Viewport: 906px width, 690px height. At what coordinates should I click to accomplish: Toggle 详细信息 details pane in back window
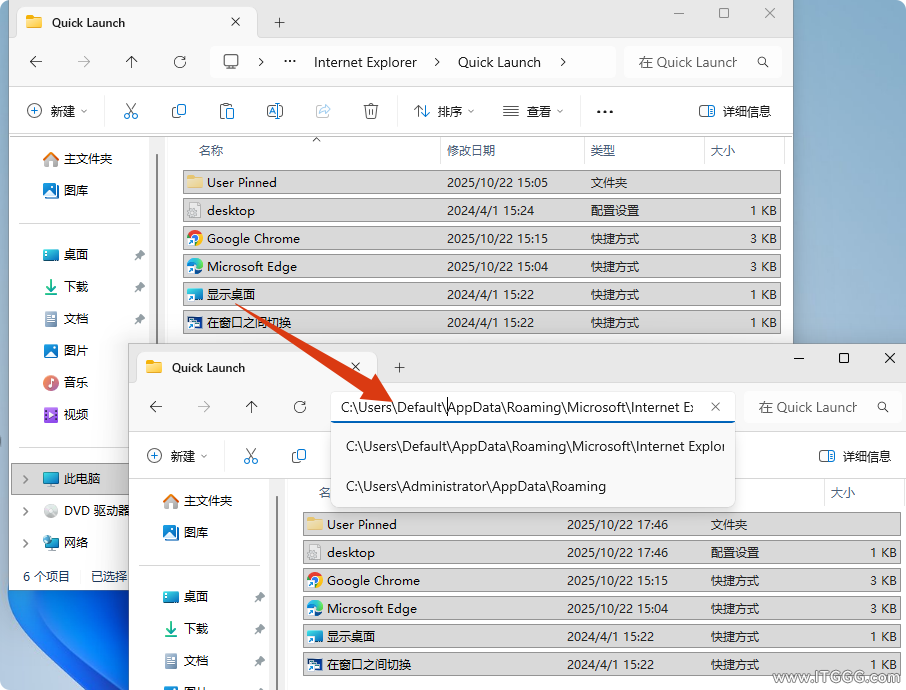pos(735,111)
